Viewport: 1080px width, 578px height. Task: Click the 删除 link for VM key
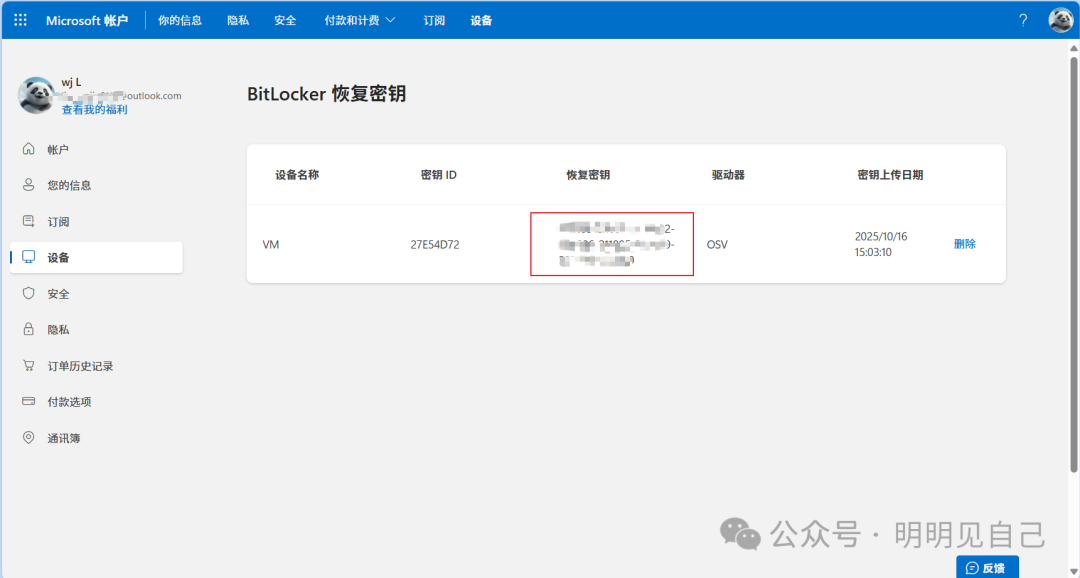coord(964,244)
